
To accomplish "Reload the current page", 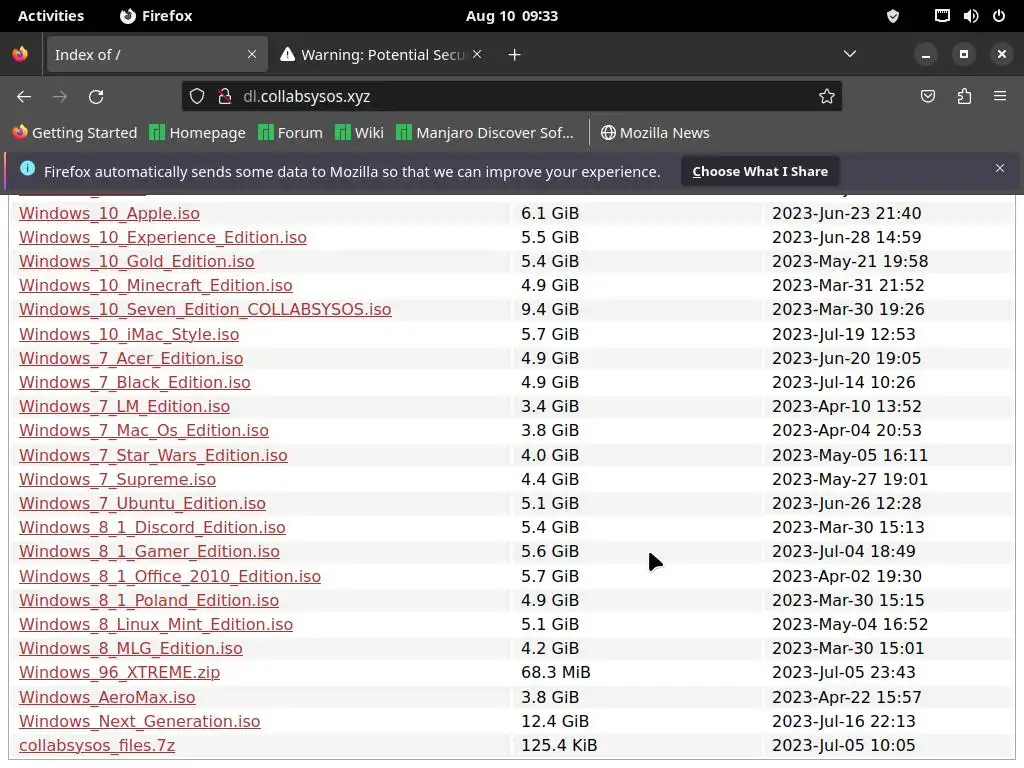I will pos(96,97).
